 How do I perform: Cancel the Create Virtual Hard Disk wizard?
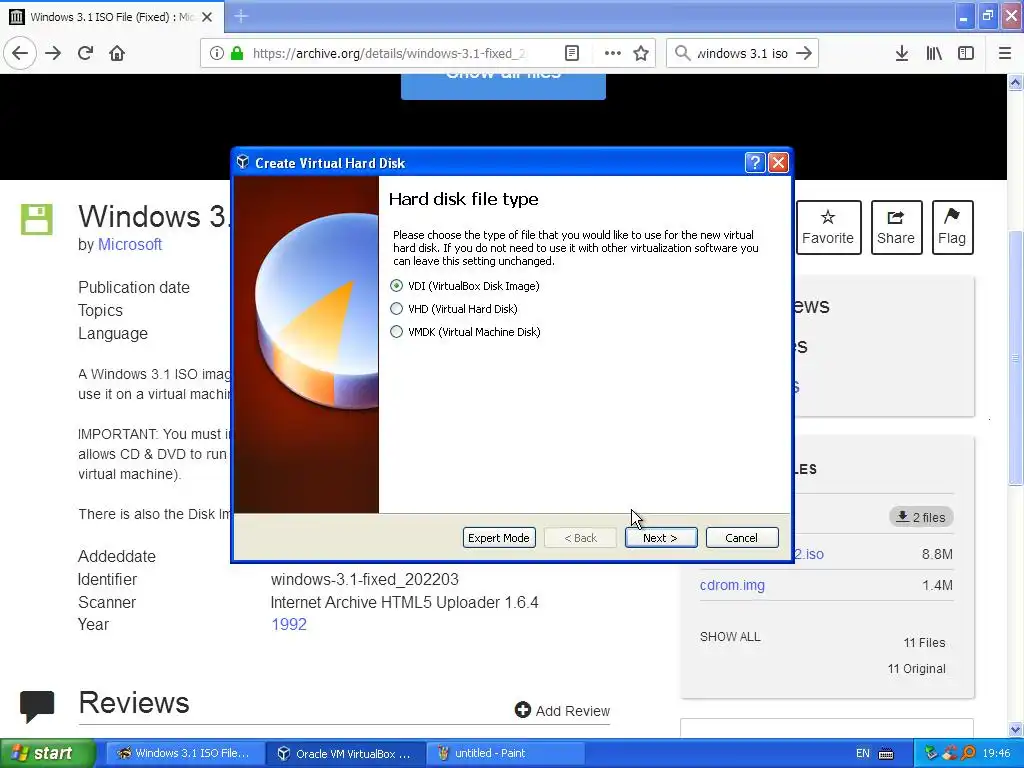pos(742,537)
